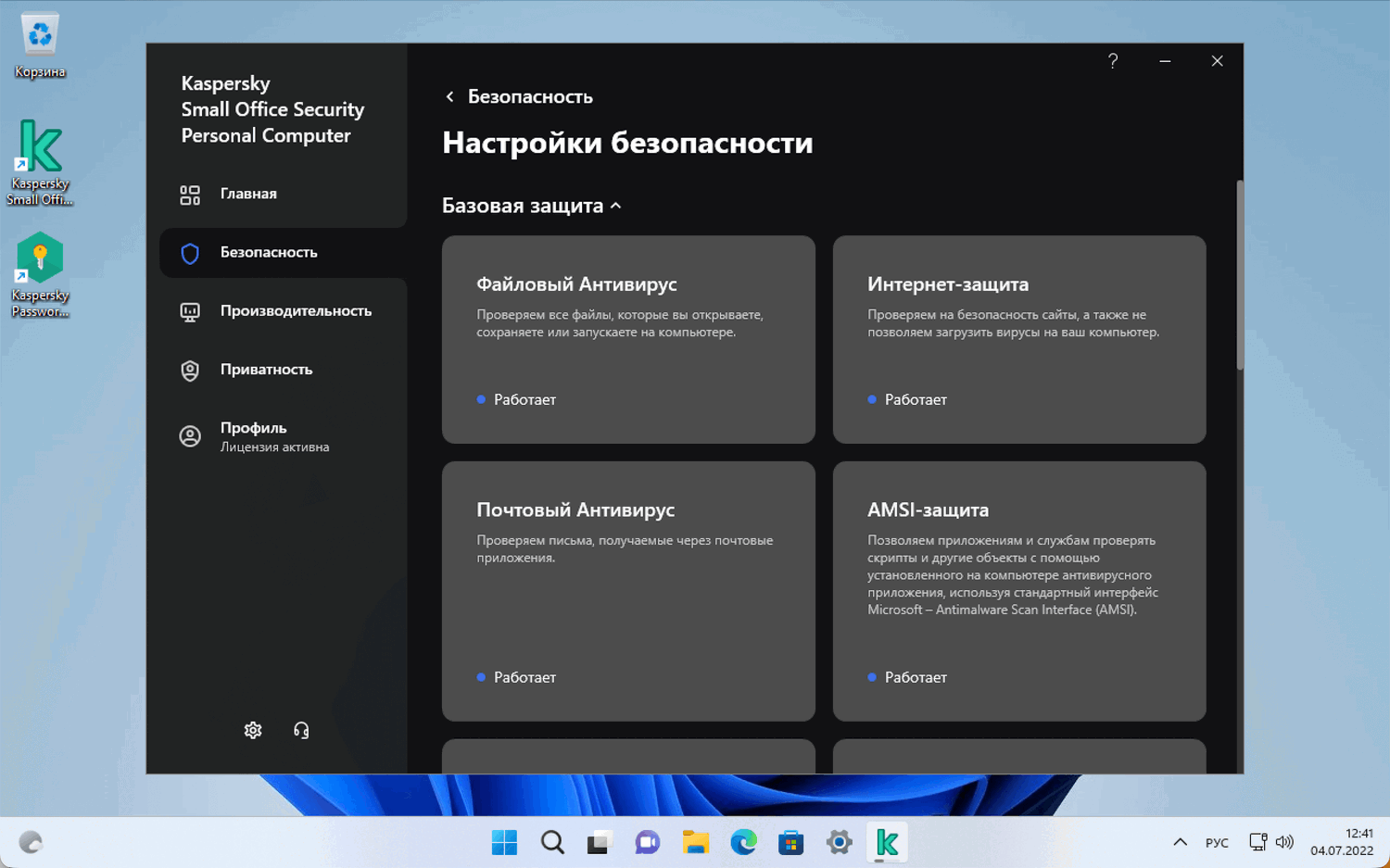Click the Главная grid icon
Image resolution: width=1390 pixels, height=868 pixels.
click(x=190, y=195)
